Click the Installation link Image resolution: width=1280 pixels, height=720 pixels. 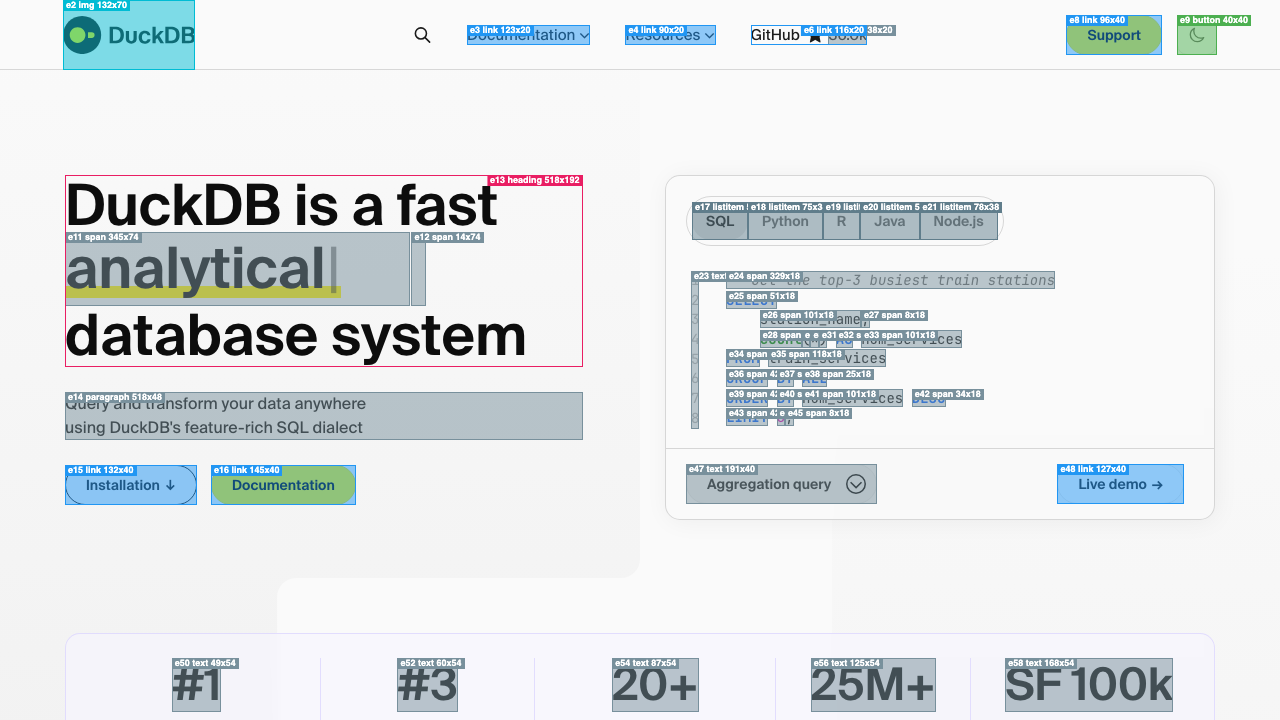130,485
